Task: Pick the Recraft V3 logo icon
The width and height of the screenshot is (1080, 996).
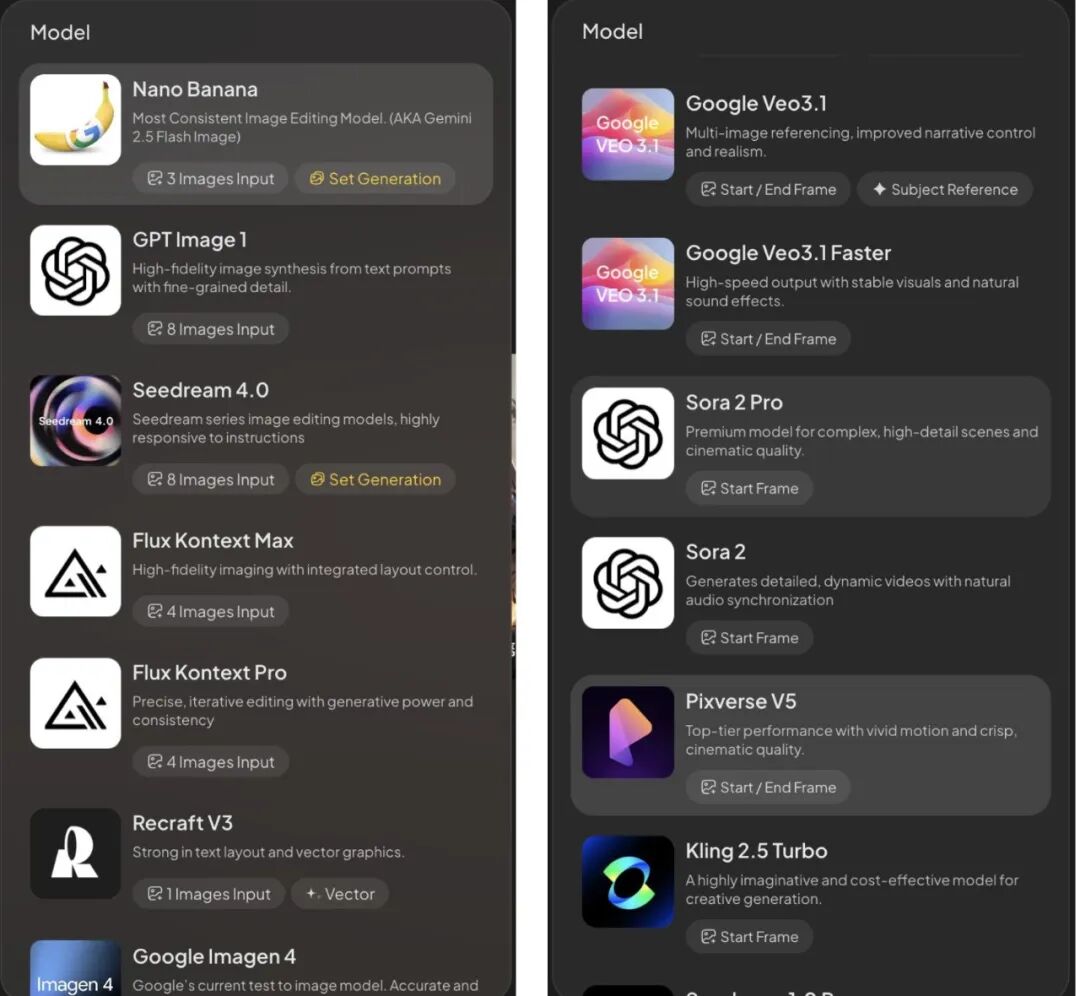Action: (x=75, y=853)
